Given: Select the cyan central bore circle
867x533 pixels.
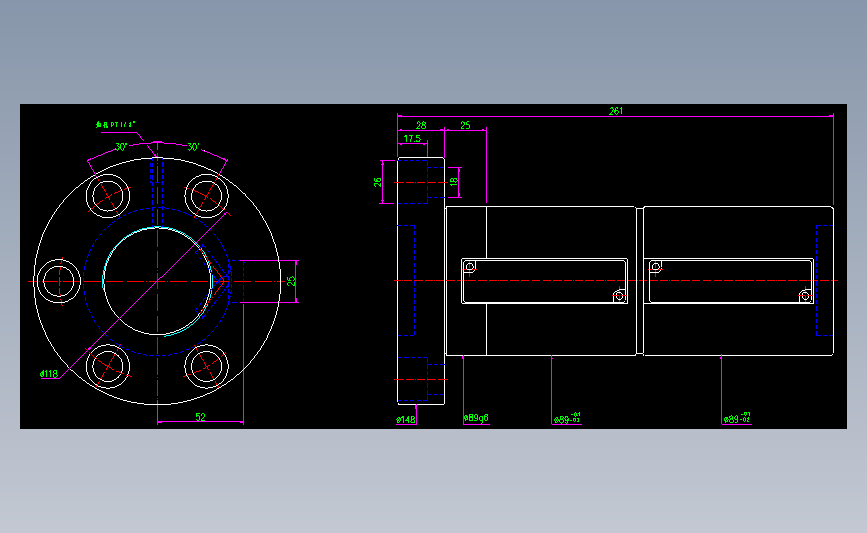Looking at the screenshot, I should (x=158, y=281).
